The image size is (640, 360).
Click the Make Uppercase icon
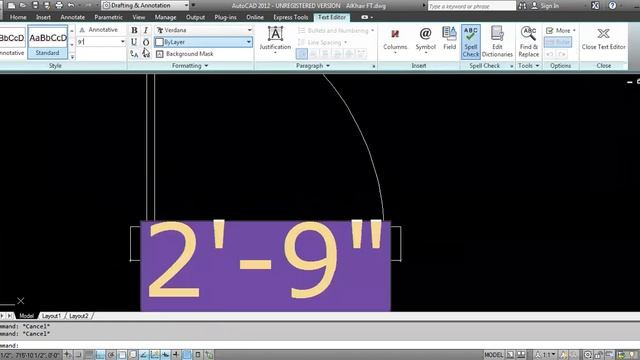(134, 54)
